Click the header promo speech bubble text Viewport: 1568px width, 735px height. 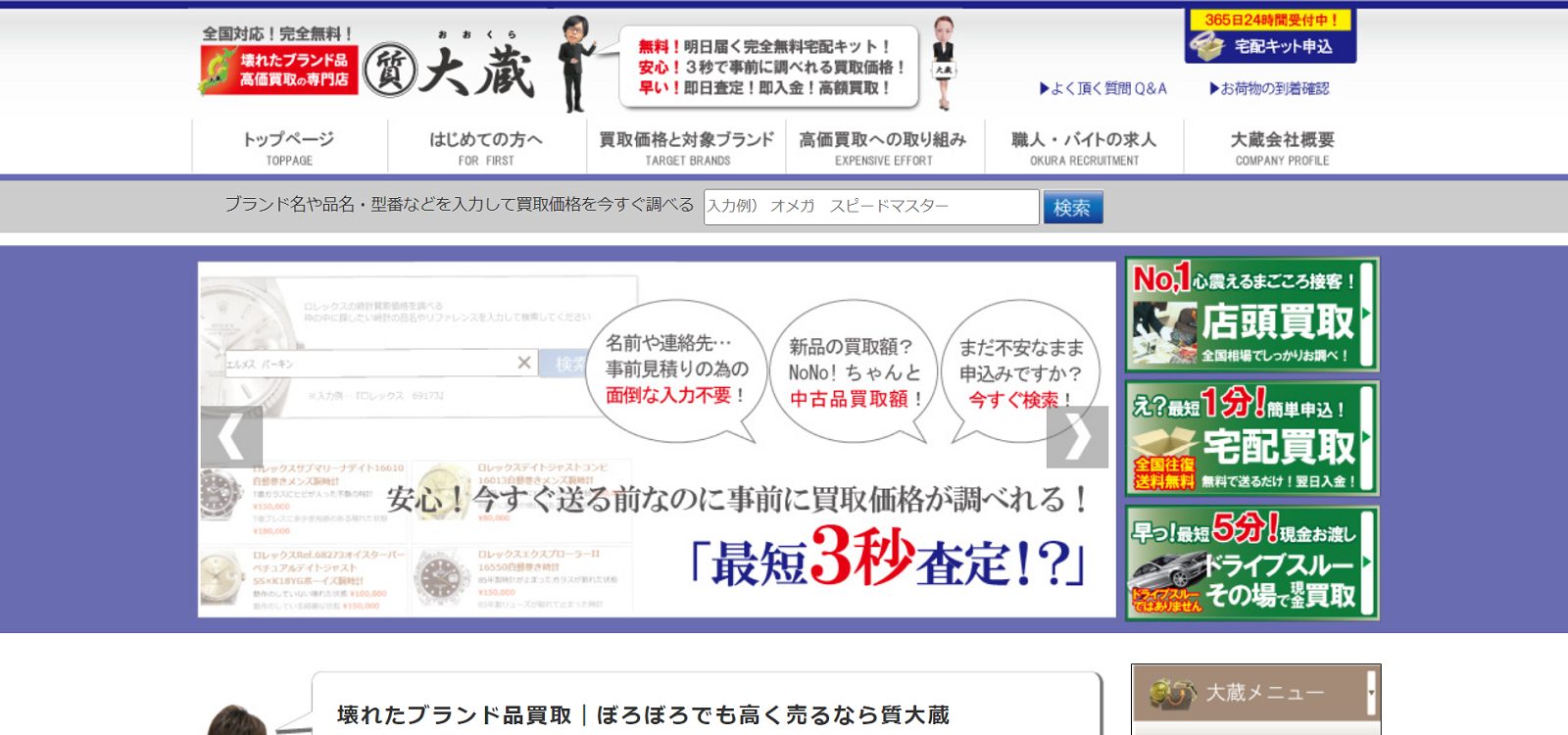point(770,67)
